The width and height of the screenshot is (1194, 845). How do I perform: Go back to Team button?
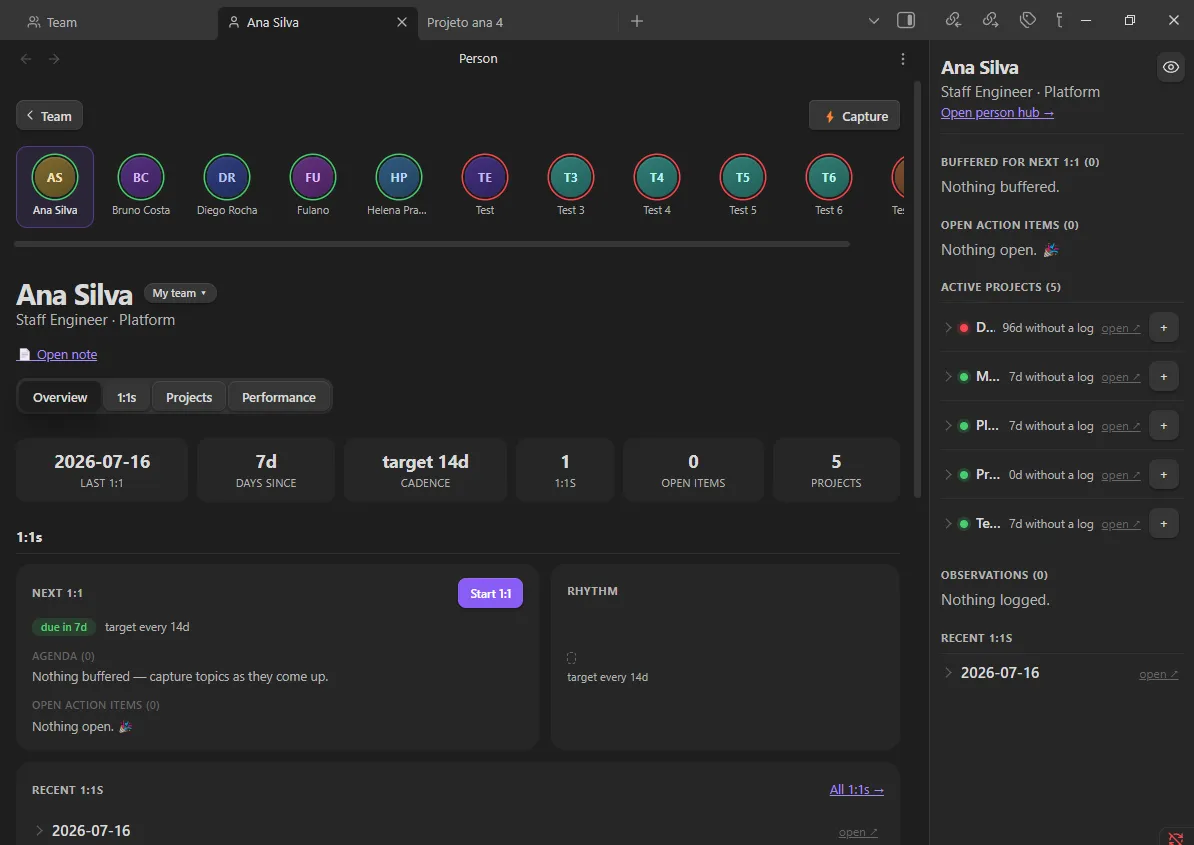[x=49, y=116]
